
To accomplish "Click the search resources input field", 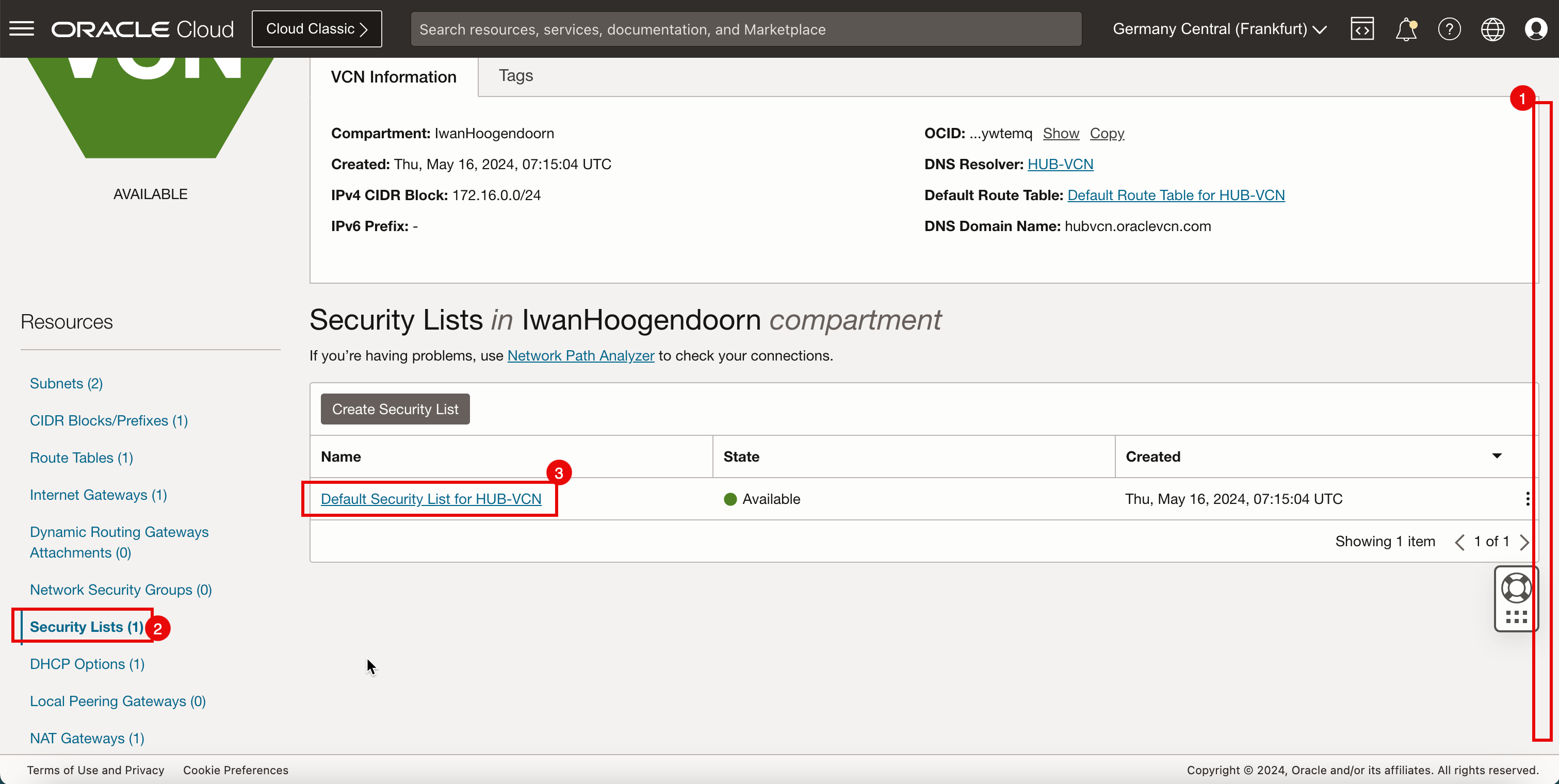I will (745, 29).
